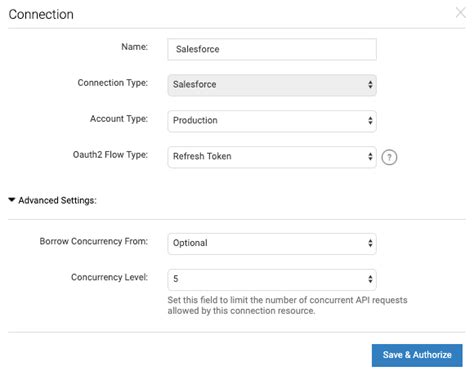
Task: Open the Borrow Concurrency From Optional dropdown
Action: point(272,244)
